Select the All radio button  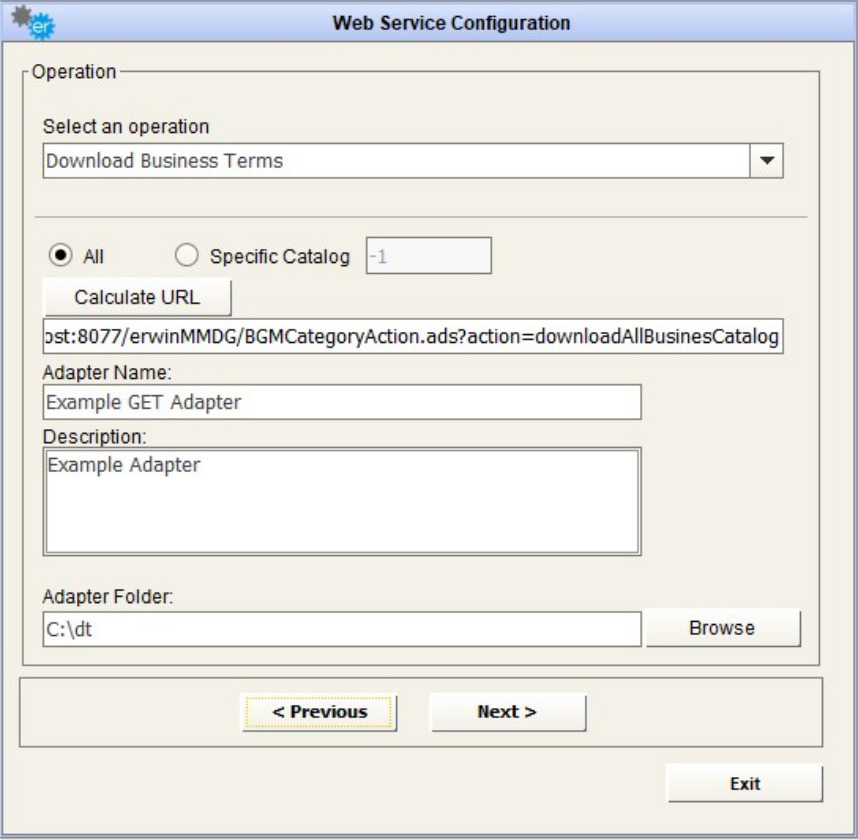click(63, 256)
